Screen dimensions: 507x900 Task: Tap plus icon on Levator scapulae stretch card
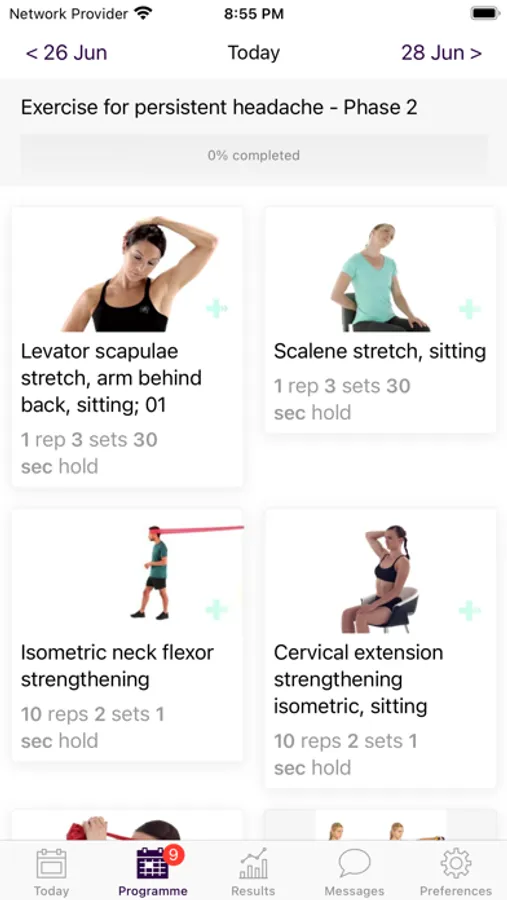pyautogui.click(x=216, y=309)
